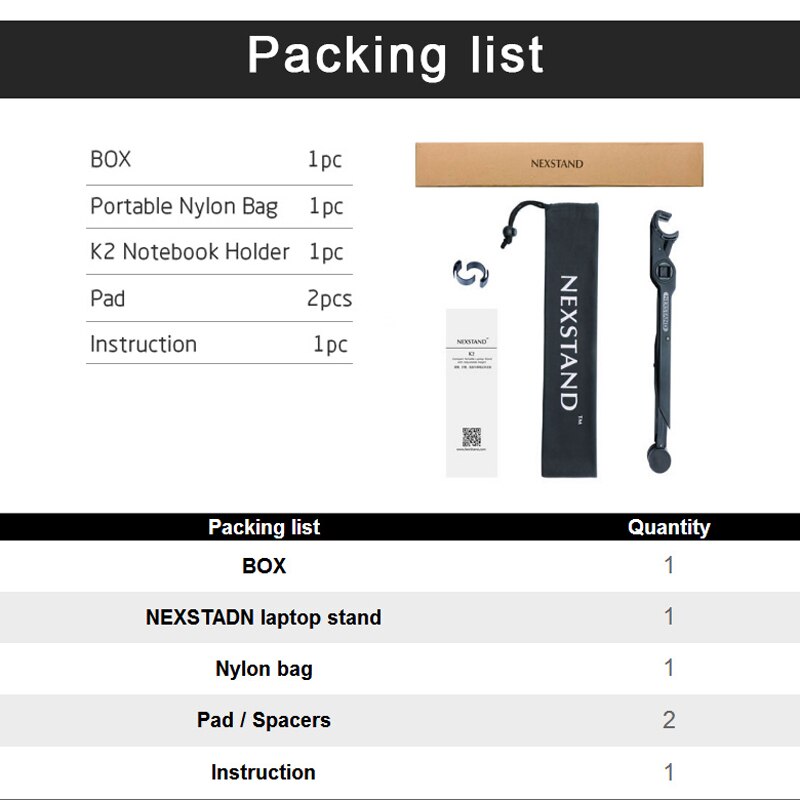
Task: Click the "Packing list" table column header
Action: [264, 527]
